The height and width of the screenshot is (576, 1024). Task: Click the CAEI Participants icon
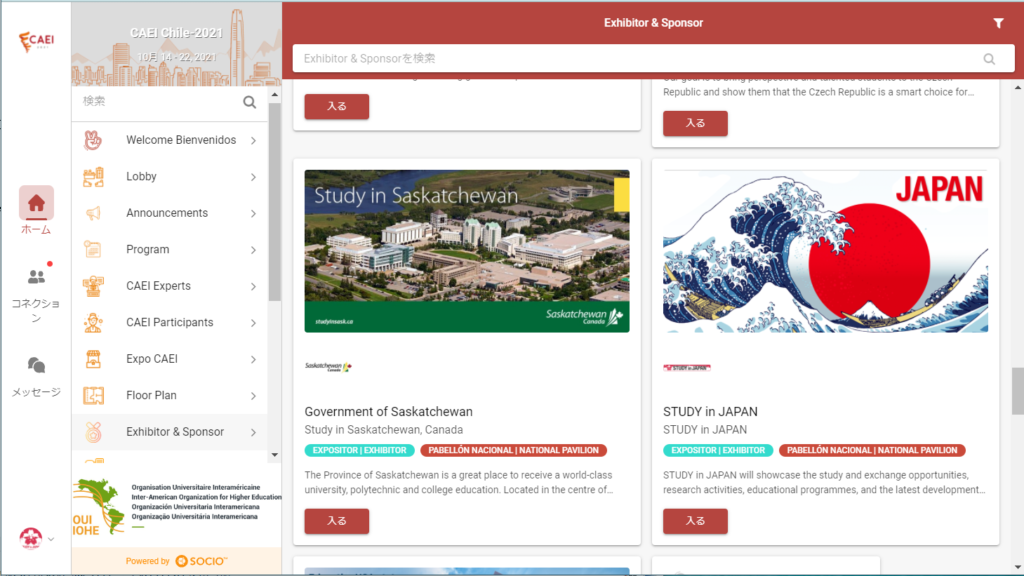click(x=93, y=323)
